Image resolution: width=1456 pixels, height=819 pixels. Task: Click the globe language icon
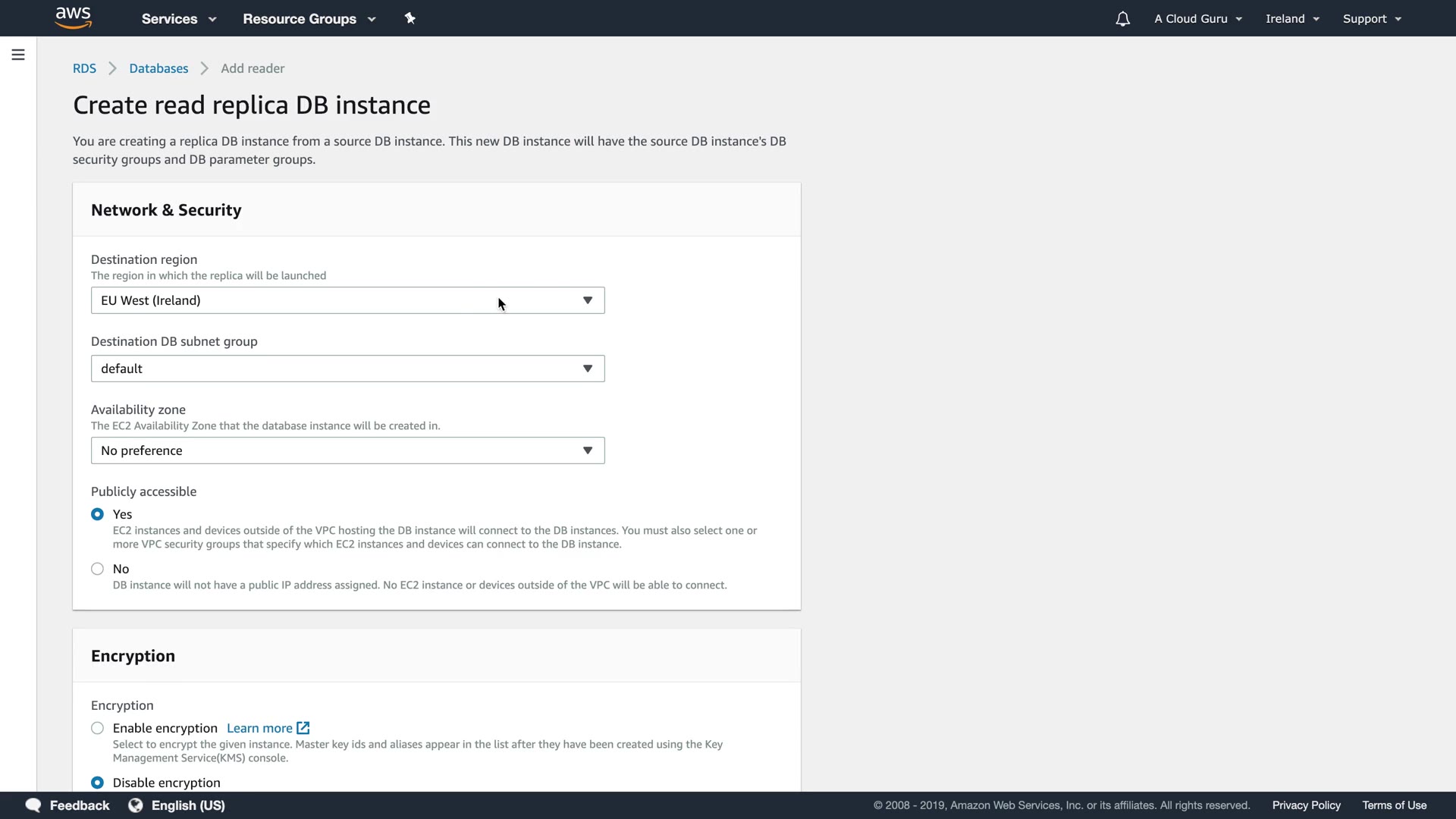click(136, 805)
